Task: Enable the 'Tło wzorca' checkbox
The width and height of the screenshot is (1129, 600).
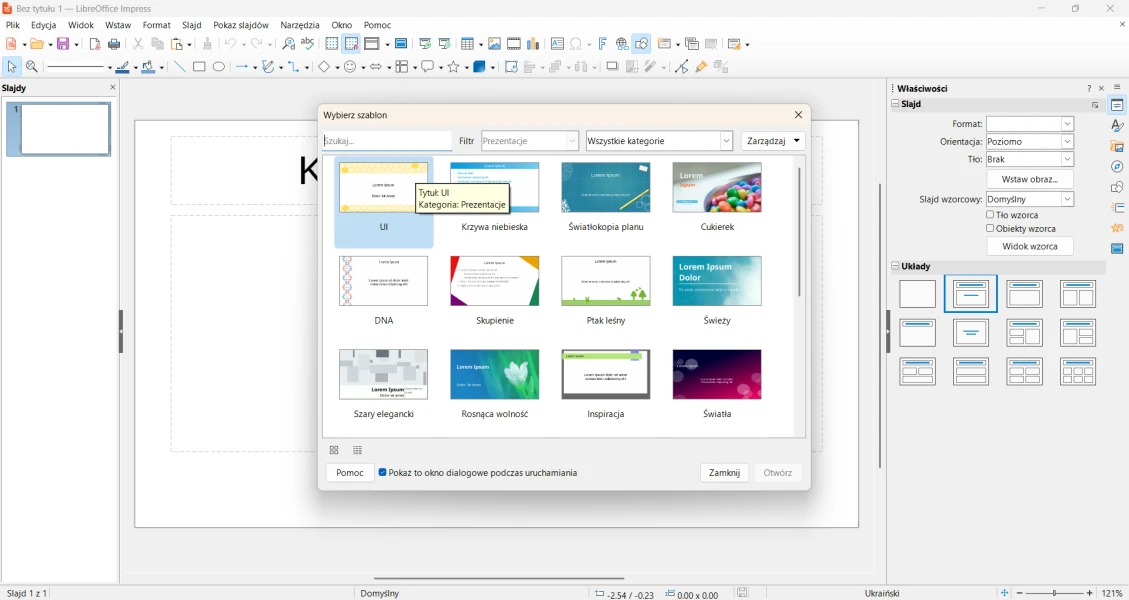Action: pos(990,215)
